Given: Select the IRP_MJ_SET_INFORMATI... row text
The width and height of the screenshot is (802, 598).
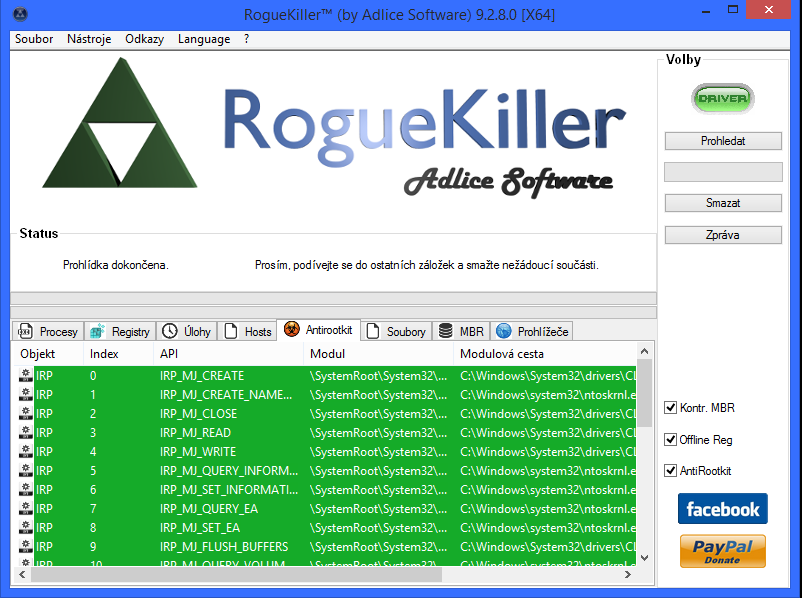Looking at the screenshot, I should pos(229,490).
